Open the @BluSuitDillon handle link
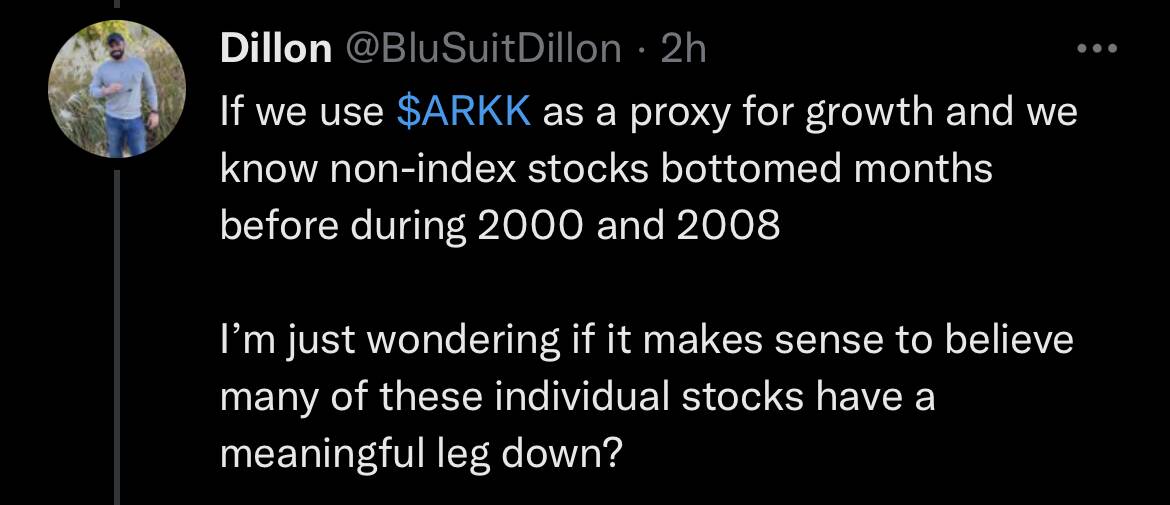 tap(482, 50)
